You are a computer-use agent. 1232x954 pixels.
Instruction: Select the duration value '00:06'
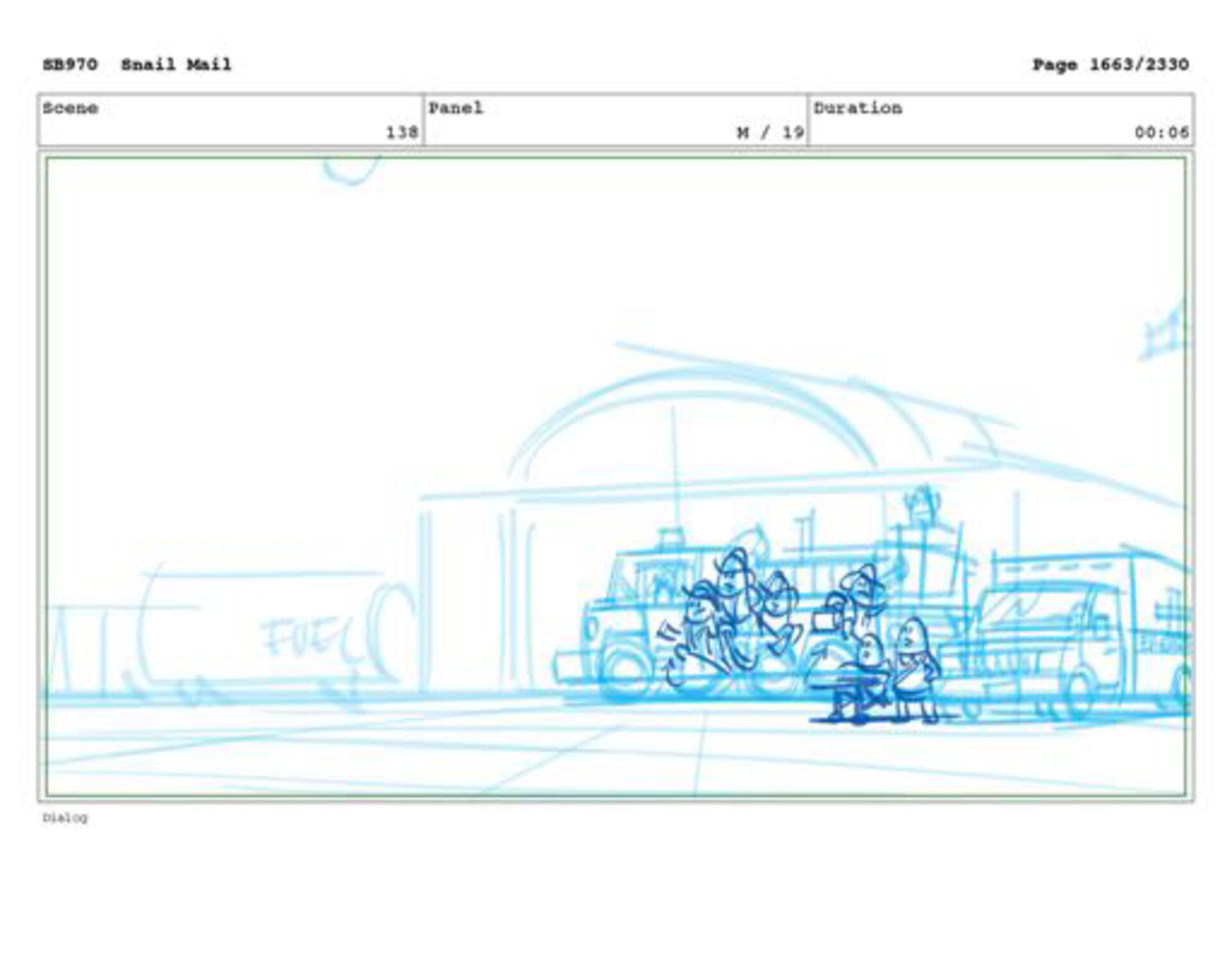(x=1161, y=132)
